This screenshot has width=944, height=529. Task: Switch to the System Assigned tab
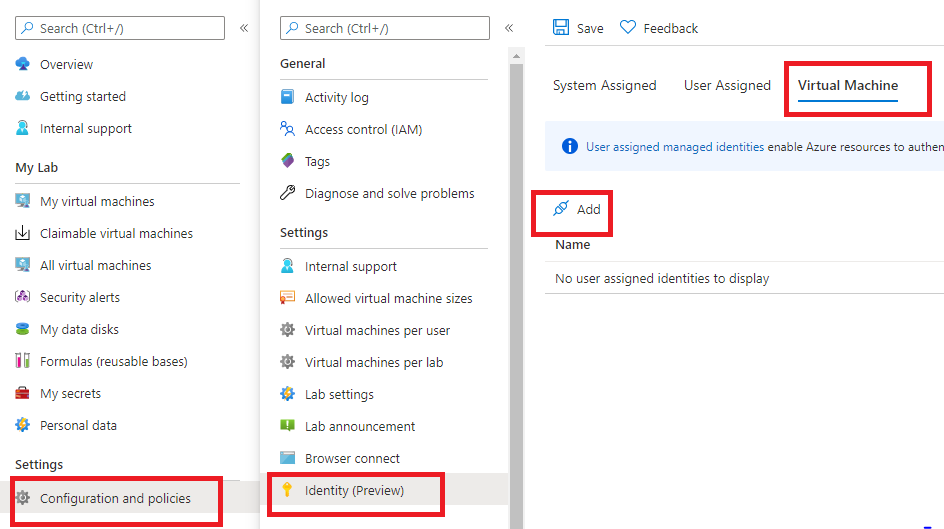[x=604, y=85]
